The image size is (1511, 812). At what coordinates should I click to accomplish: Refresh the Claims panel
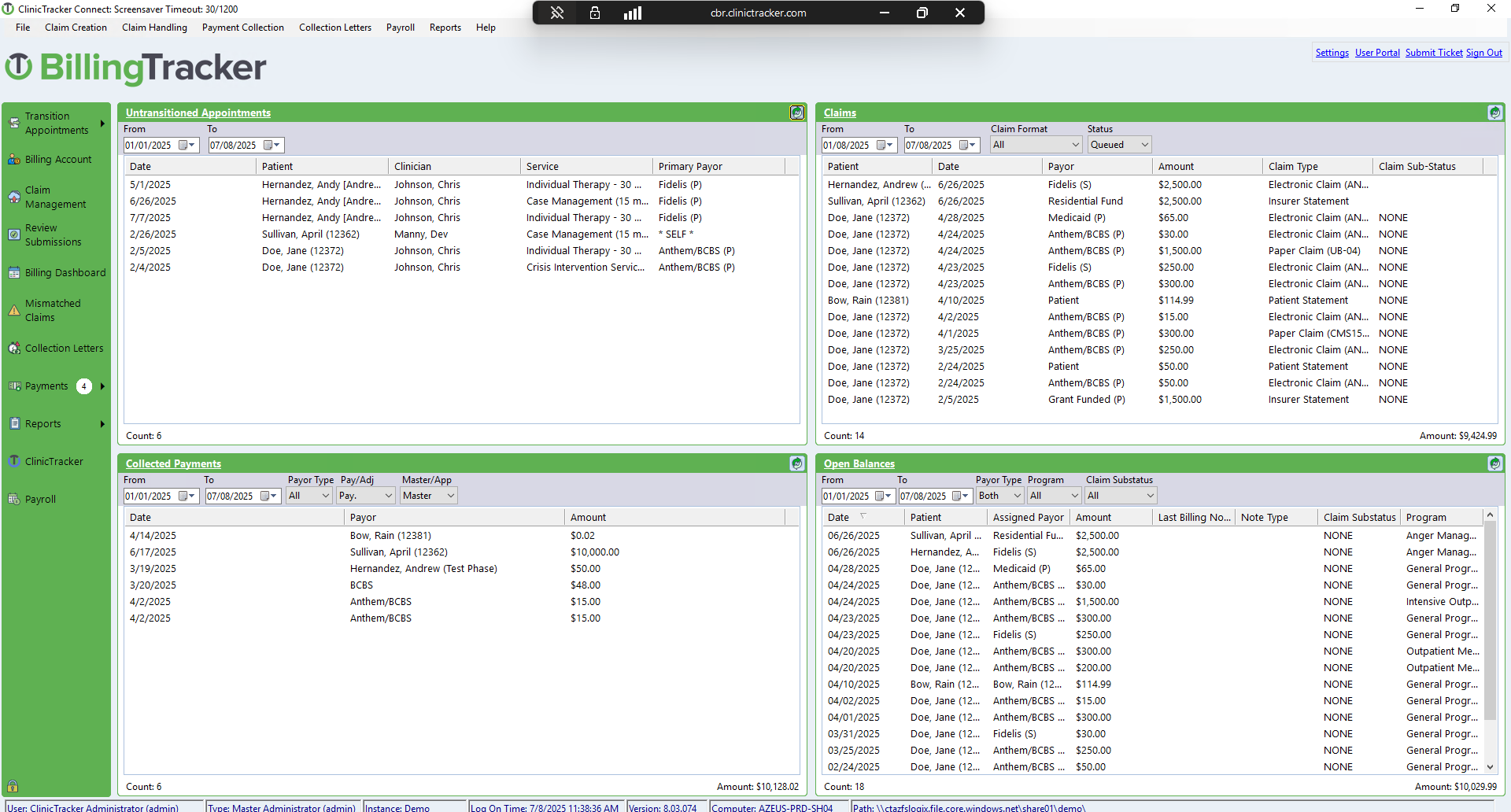click(x=1494, y=113)
